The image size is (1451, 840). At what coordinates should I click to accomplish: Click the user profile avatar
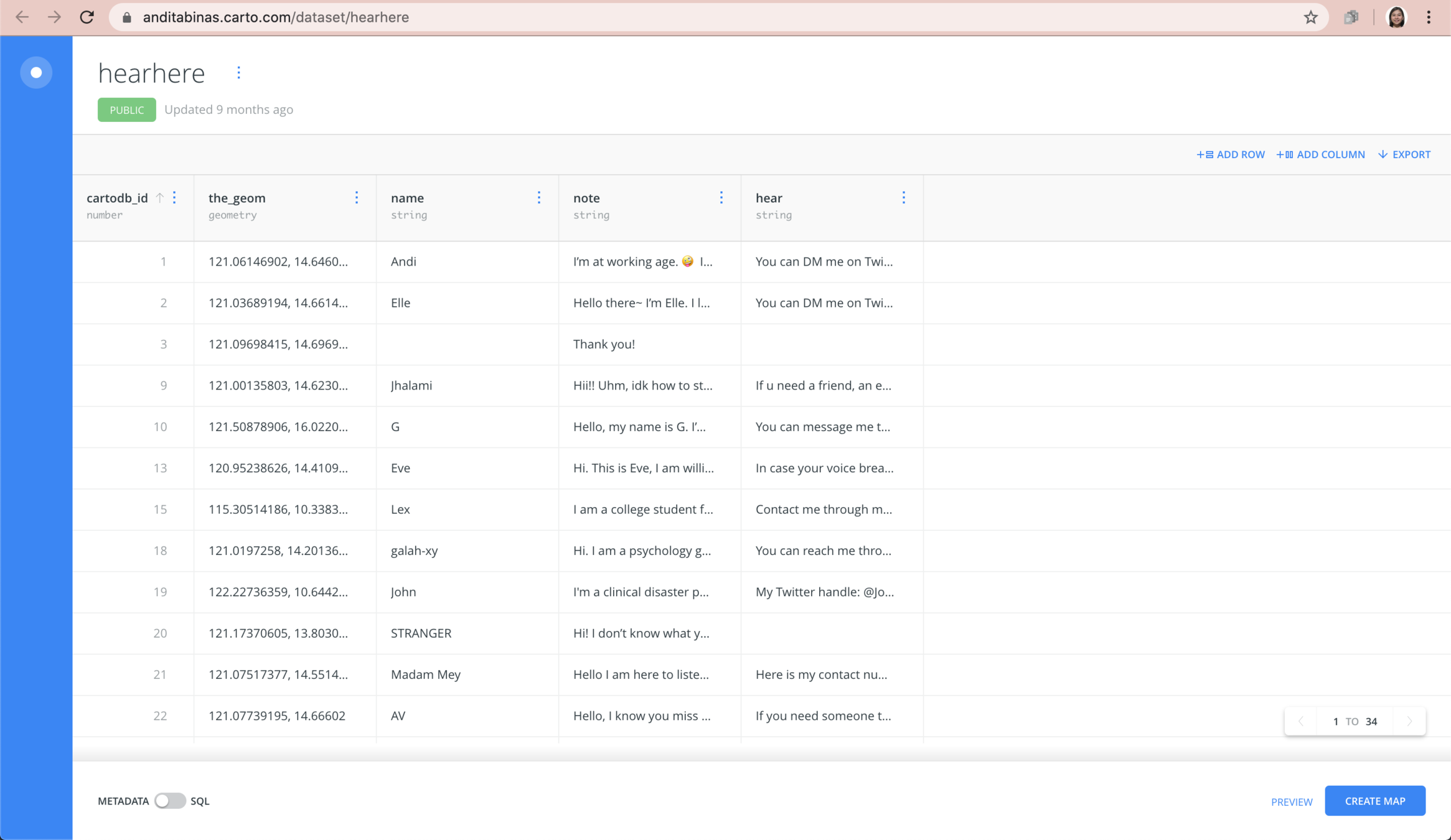[1396, 17]
